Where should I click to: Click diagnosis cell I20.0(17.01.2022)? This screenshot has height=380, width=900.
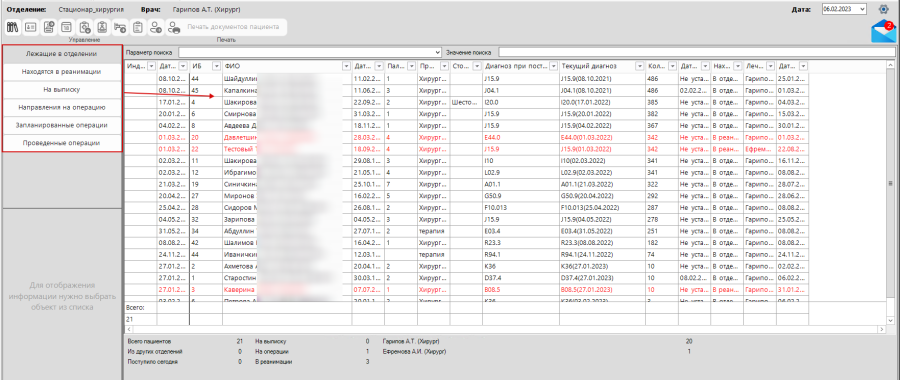(602, 102)
